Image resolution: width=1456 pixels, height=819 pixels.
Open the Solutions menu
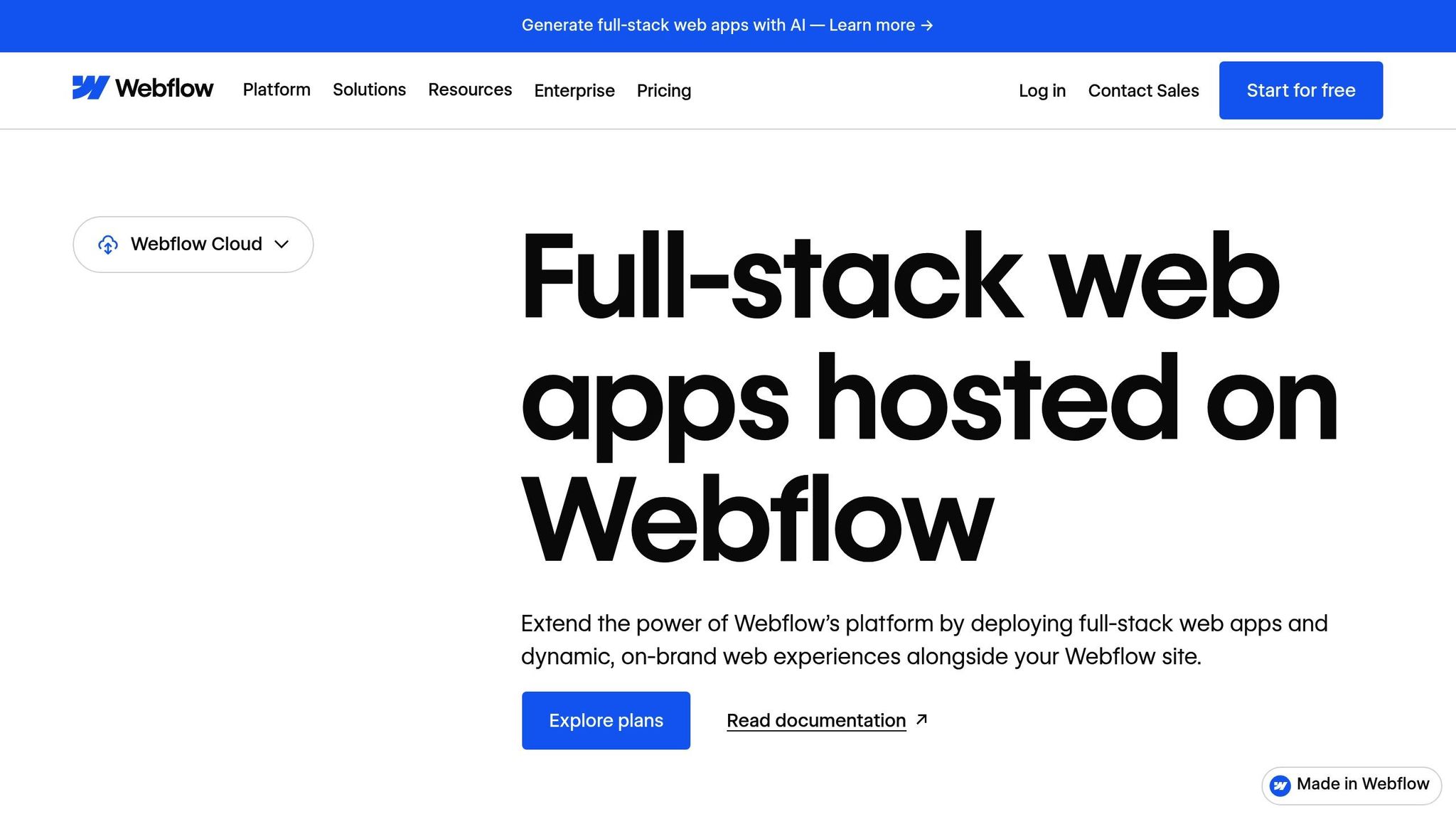click(368, 90)
